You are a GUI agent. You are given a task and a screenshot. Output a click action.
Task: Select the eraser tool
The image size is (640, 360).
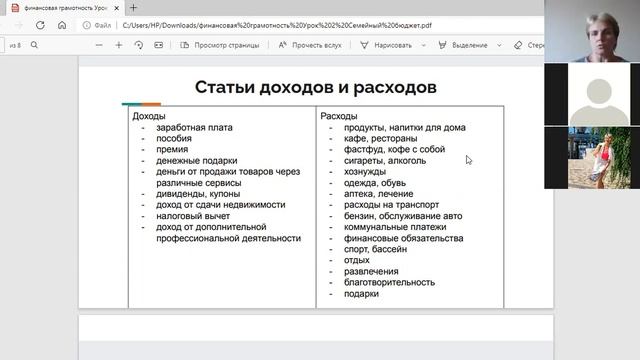tap(529, 45)
